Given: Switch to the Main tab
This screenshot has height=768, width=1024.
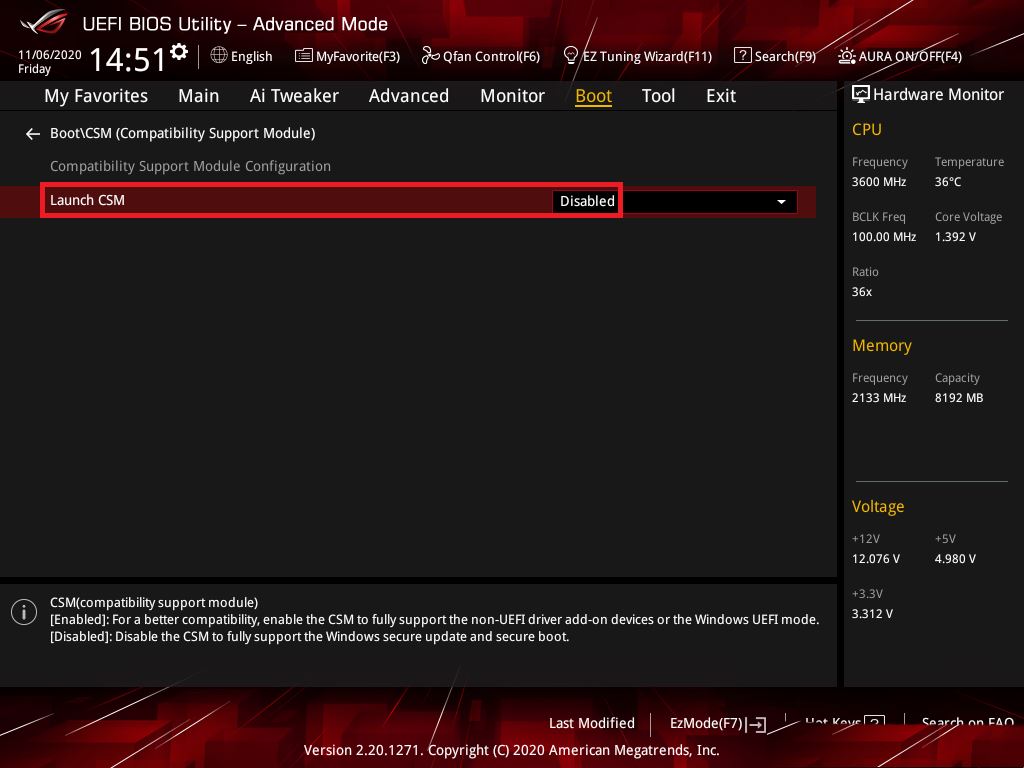Looking at the screenshot, I should pyautogui.click(x=199, y=96).
